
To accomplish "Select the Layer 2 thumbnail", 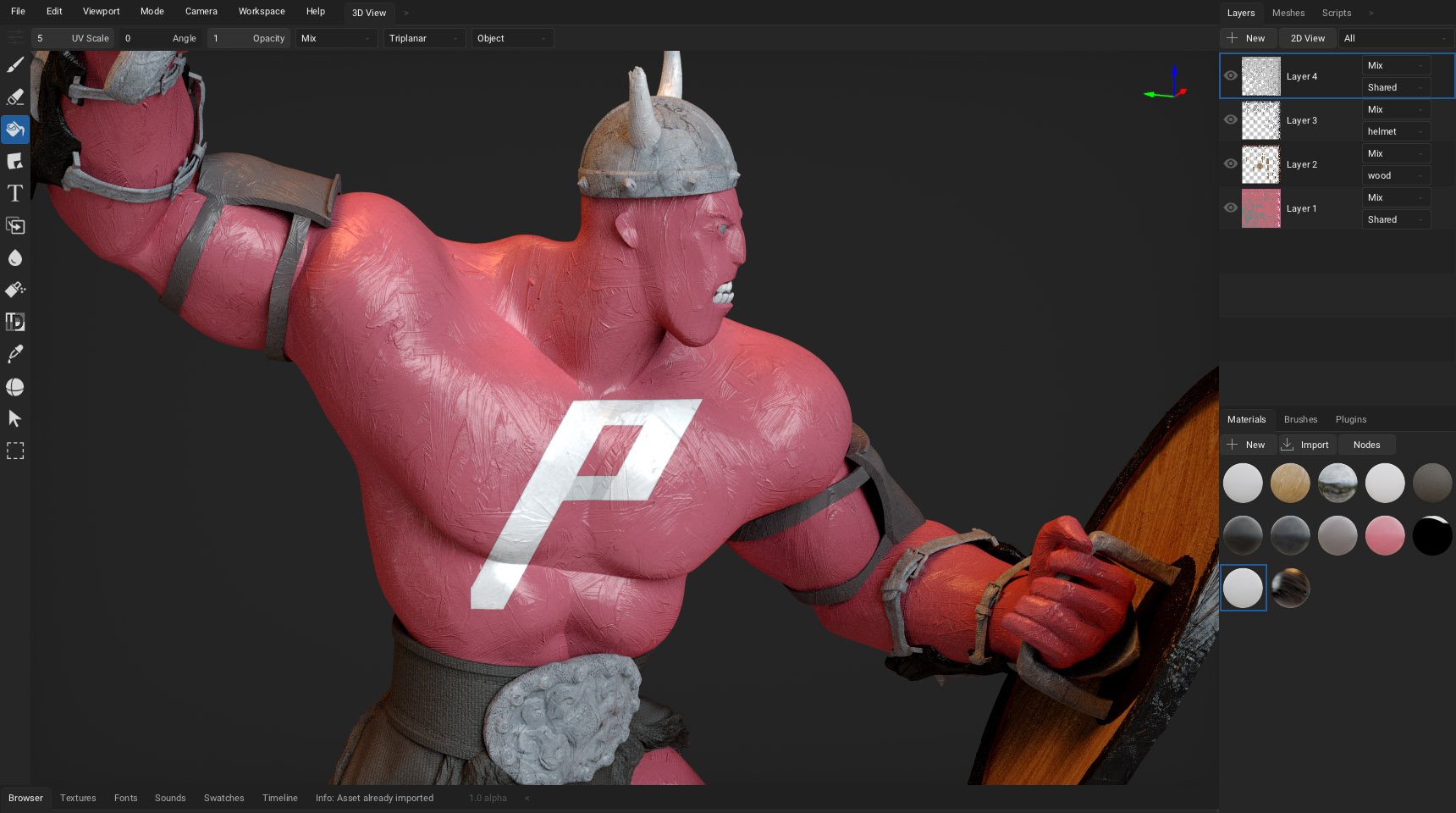I will point(1260,164).
